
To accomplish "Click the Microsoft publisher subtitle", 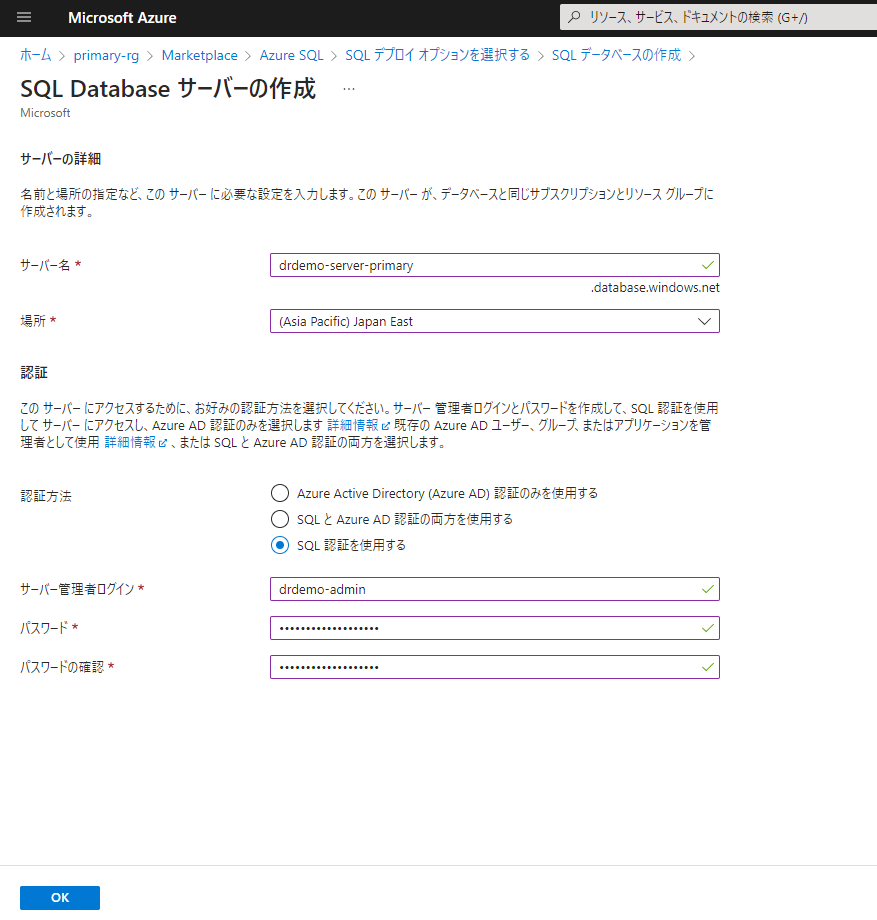I will pos(45,113).
